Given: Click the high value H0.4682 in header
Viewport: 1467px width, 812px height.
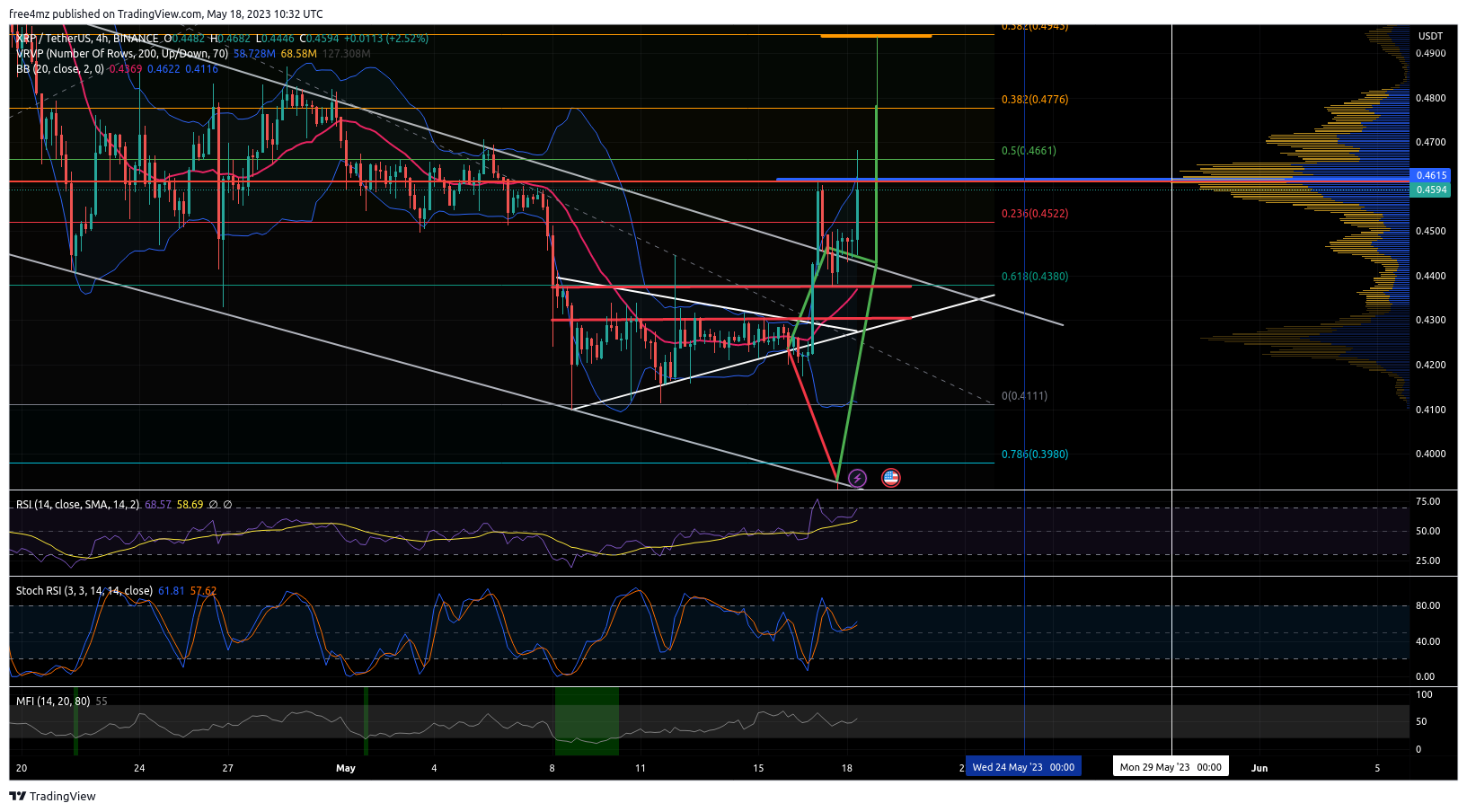Looking at the screenshot, I should 230,39.
